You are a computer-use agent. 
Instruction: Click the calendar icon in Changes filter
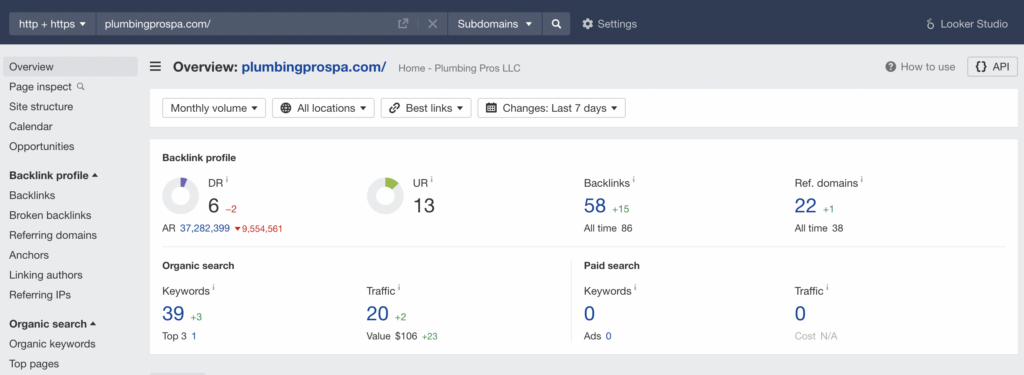point(492,108)
